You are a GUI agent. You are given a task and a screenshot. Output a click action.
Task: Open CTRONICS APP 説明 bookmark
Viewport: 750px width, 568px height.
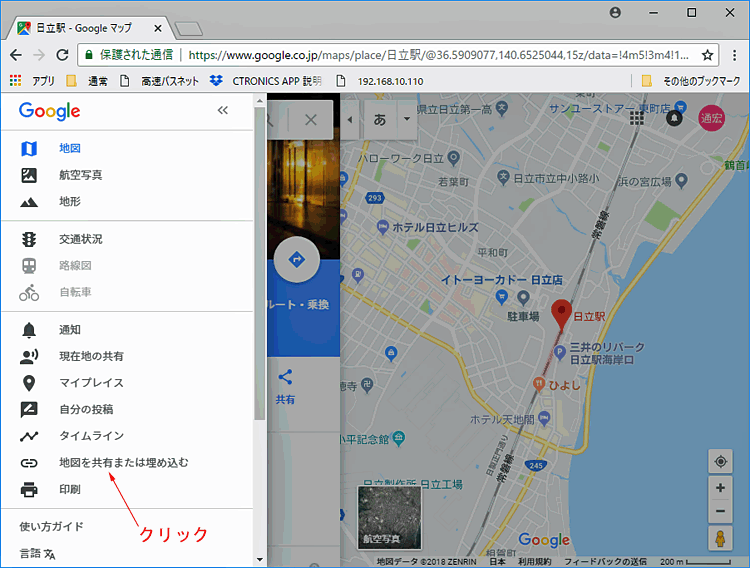tap(266, 81)
